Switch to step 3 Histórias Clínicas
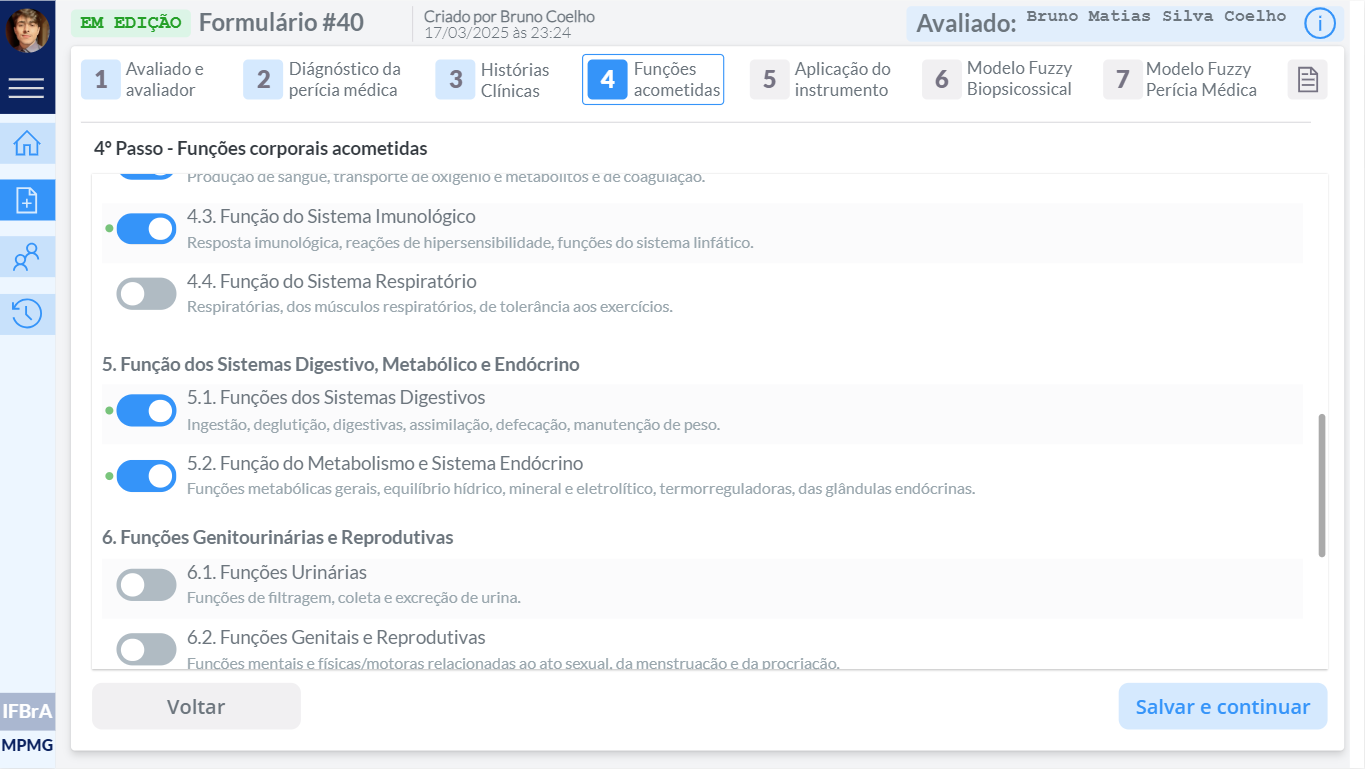This screenshot has width=1365, height=769. tap(493, 80)
